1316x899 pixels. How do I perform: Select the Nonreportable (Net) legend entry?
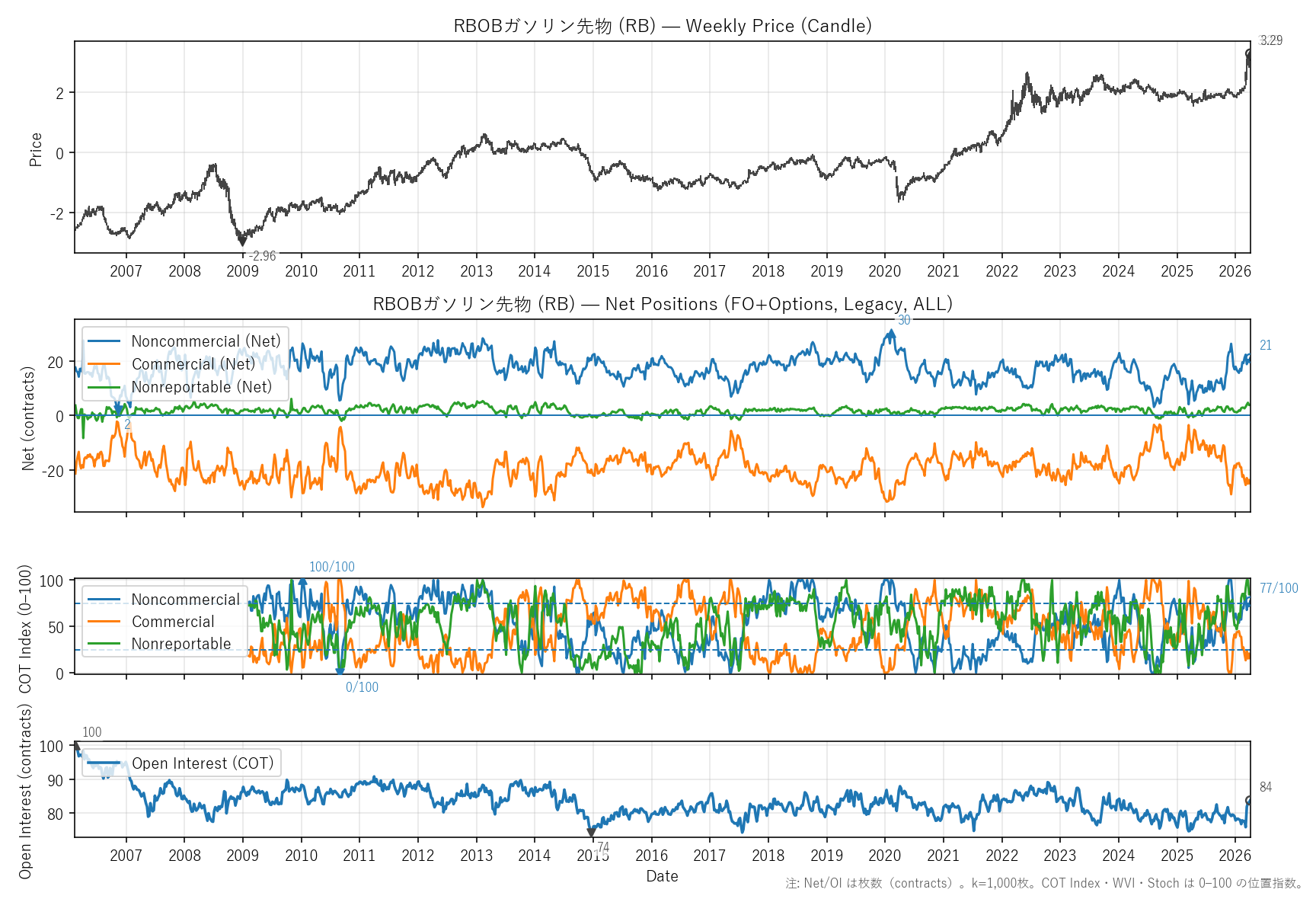coord(201,387)
